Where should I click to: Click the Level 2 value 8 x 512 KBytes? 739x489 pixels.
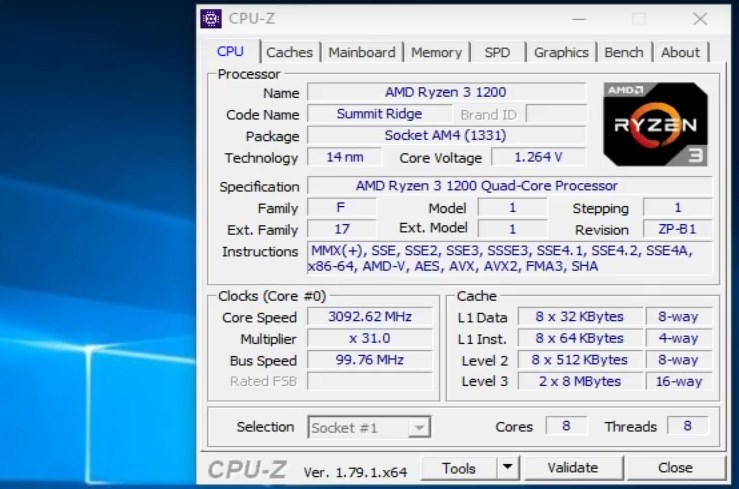[580, 359]
